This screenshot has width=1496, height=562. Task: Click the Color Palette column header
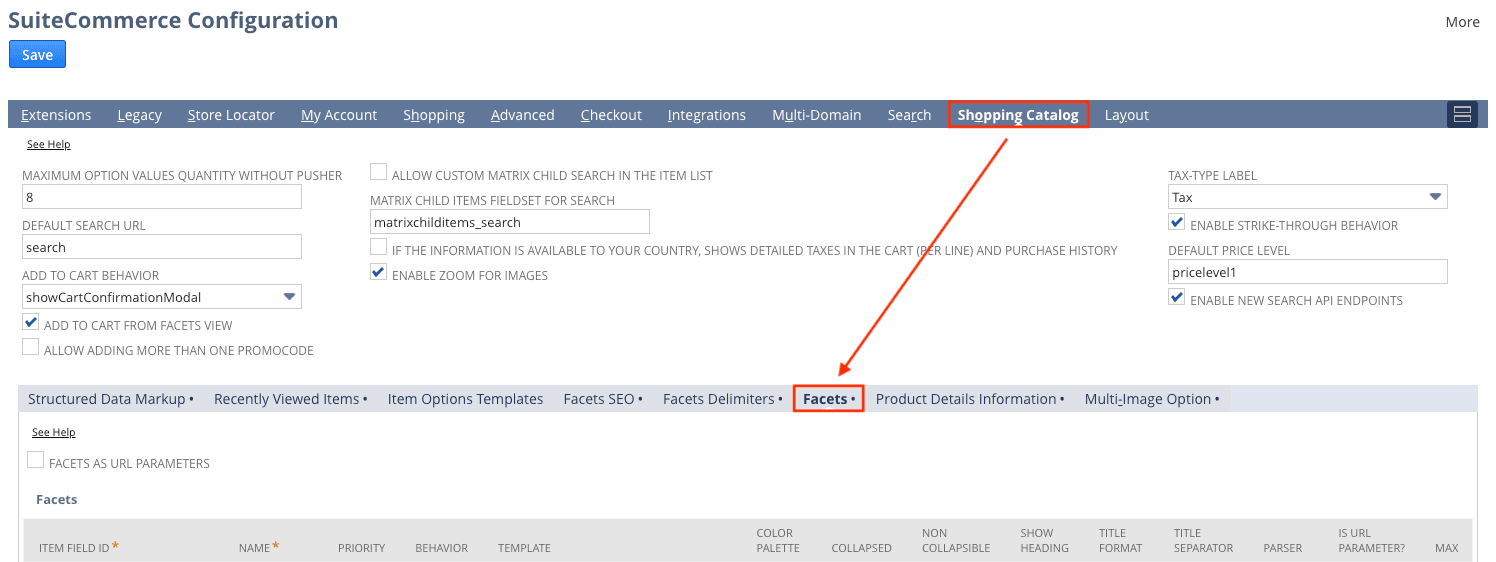click(778, 540)
